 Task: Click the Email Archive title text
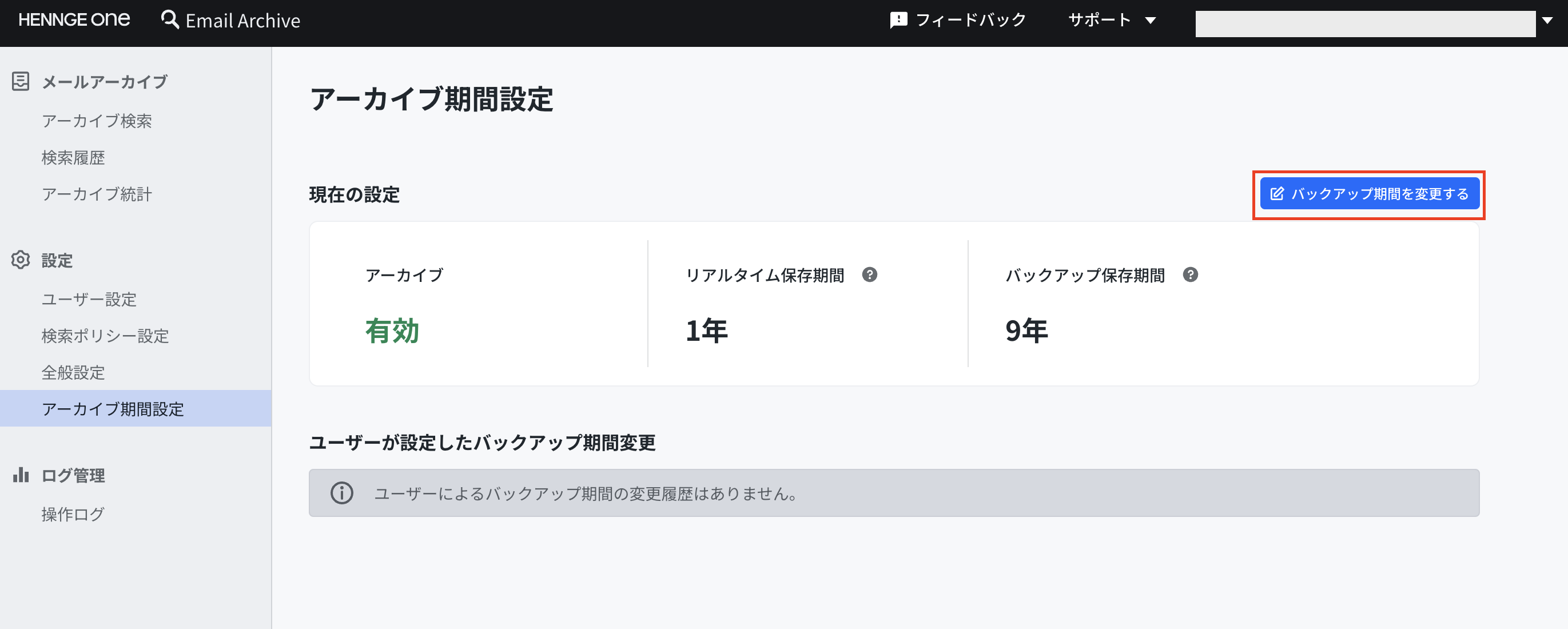pos(243,21)
